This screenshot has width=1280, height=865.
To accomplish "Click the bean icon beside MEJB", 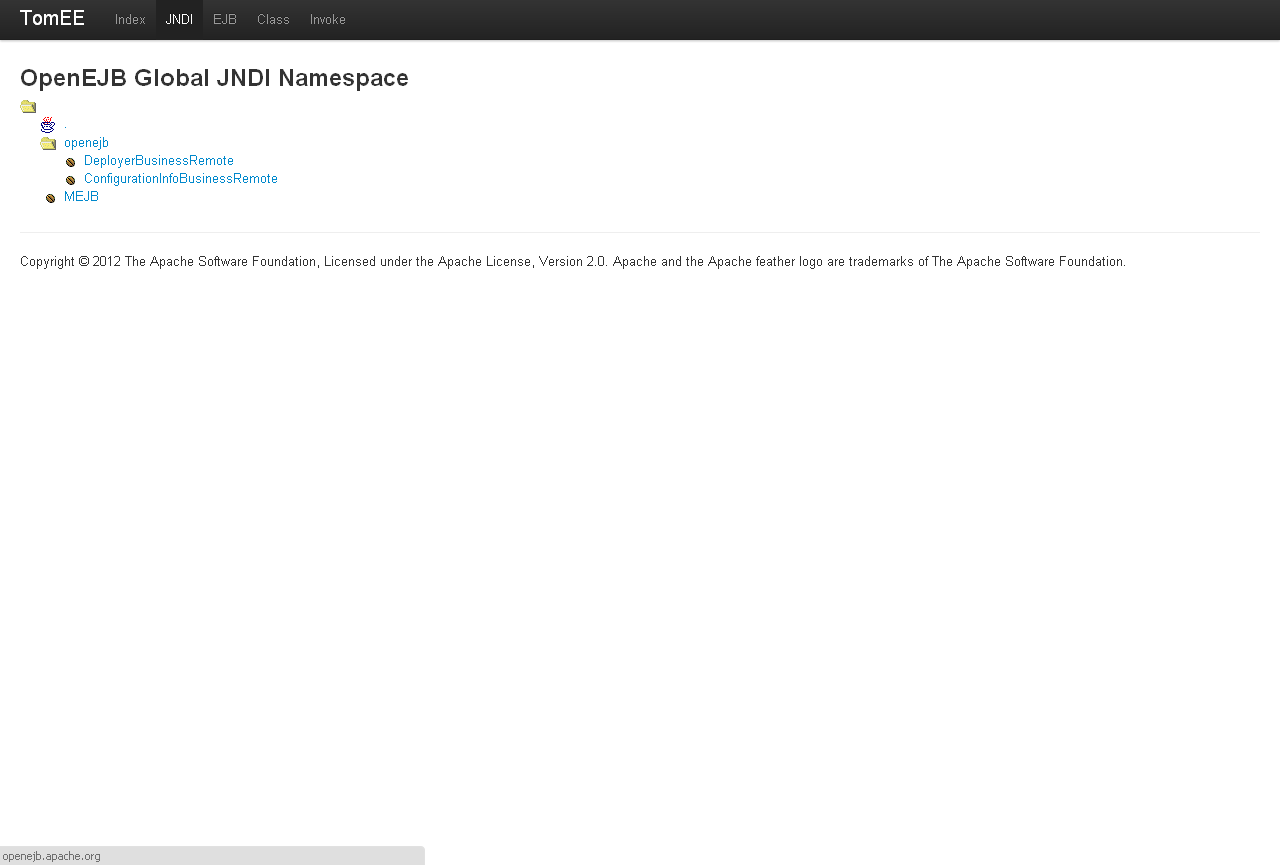I will tap(50, 198).
